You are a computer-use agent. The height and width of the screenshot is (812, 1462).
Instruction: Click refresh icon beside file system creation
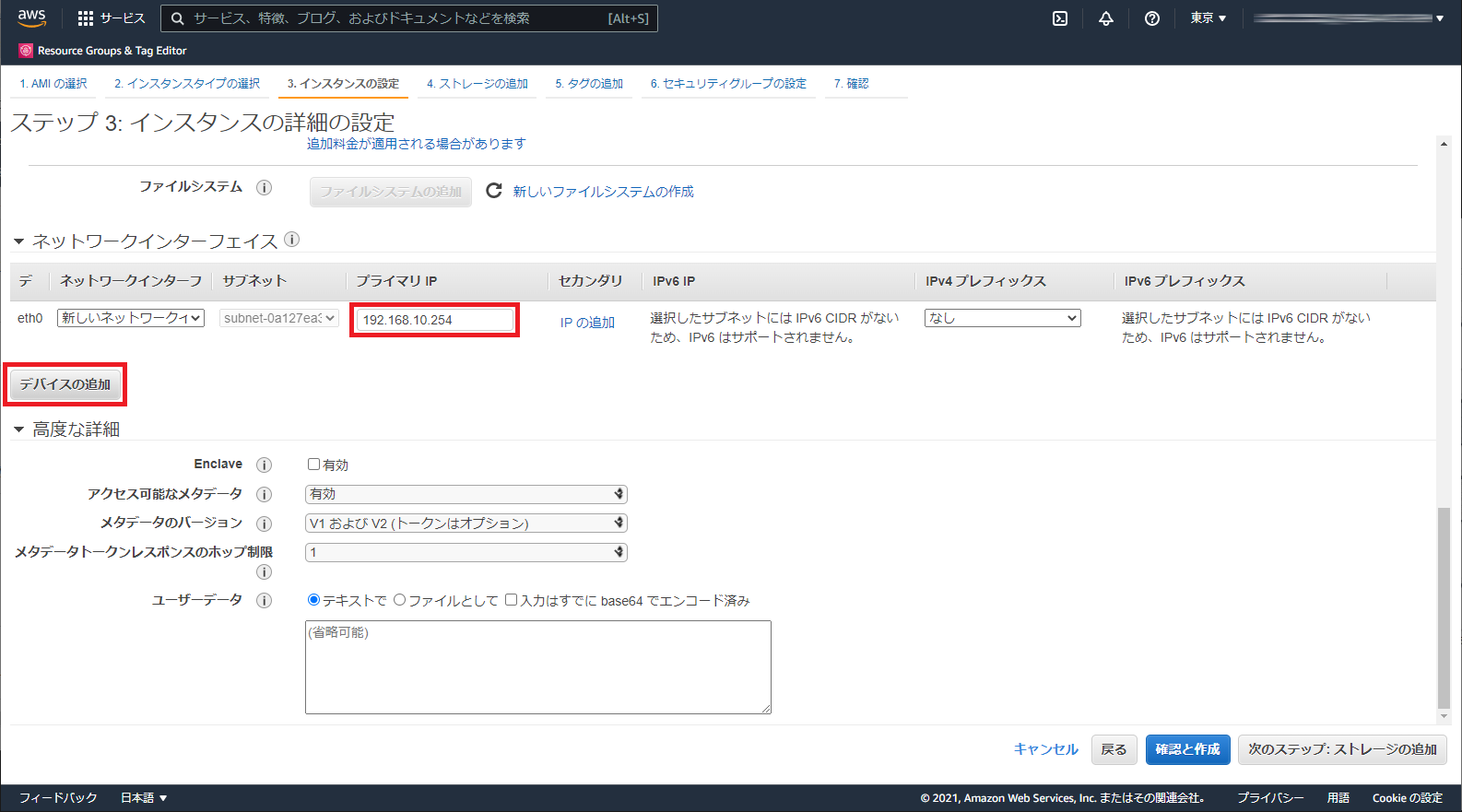[494, 191]
